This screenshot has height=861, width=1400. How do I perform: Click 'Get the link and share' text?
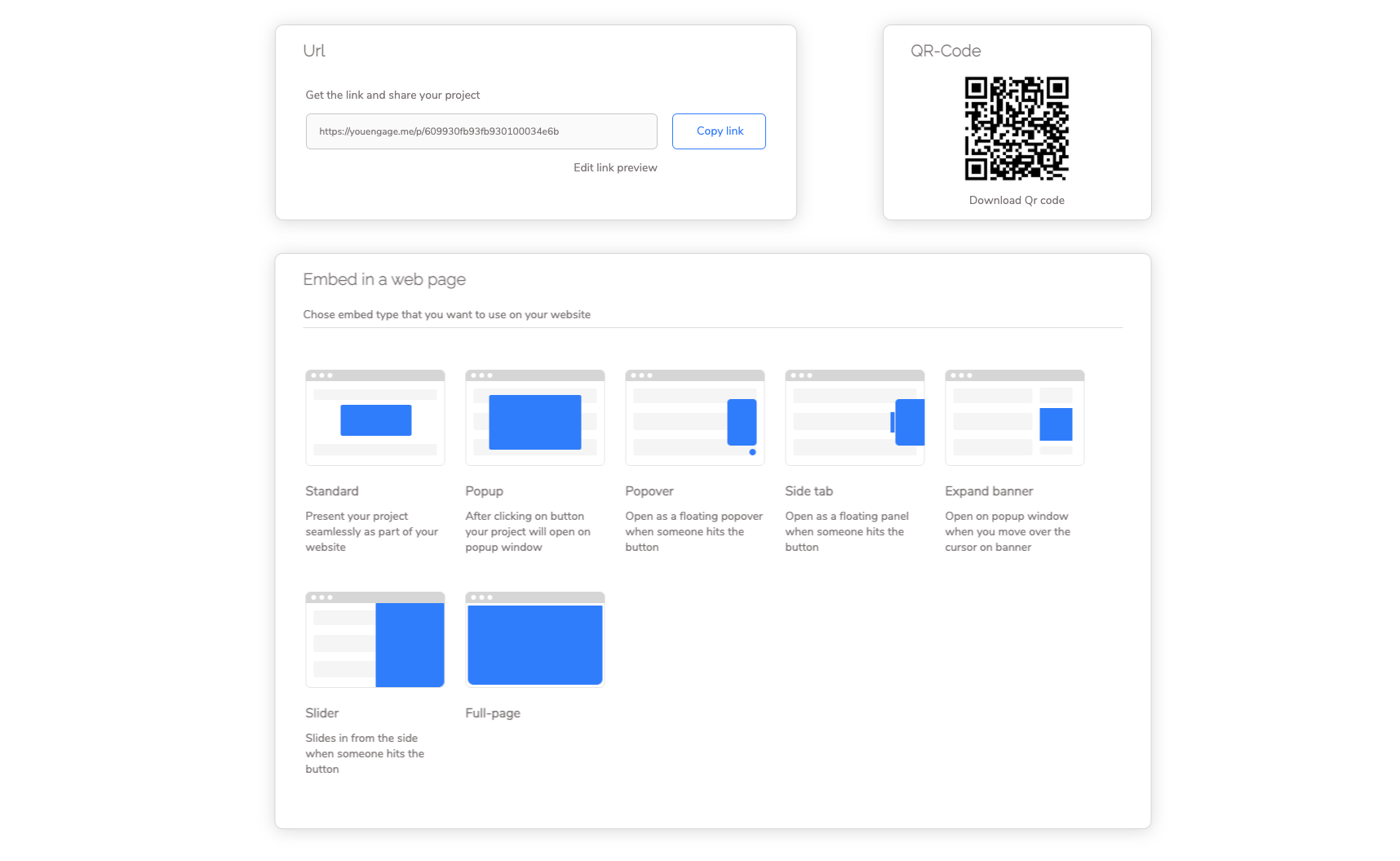[392, 95]
